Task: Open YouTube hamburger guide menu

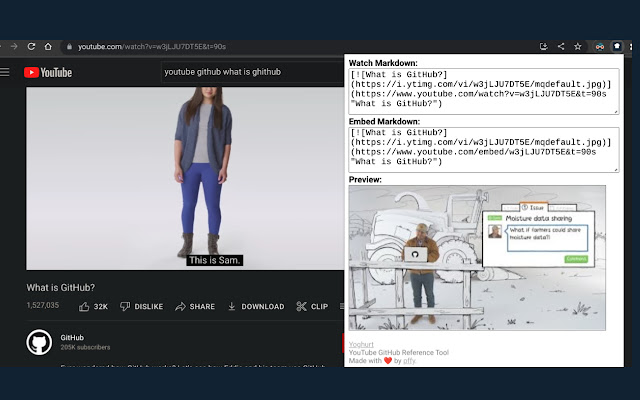Action: pos(4,72)
